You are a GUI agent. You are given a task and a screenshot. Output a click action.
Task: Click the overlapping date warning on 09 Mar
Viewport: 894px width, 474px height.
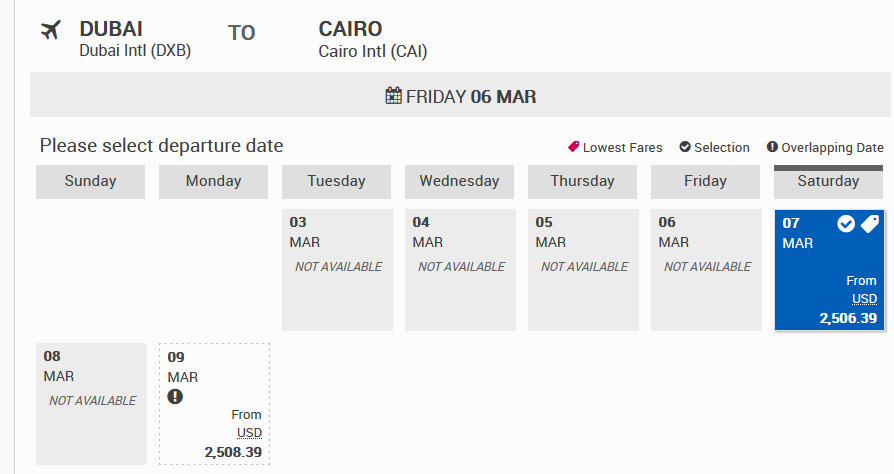(175, 397)
